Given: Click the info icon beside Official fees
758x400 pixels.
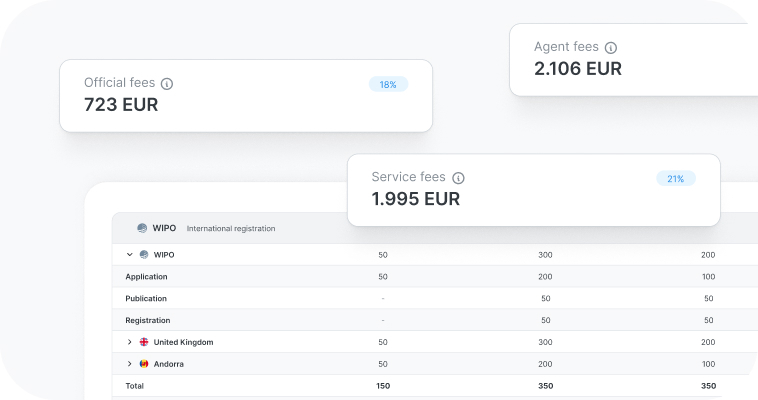Looking at the screenshot, I should pos(167,84).
